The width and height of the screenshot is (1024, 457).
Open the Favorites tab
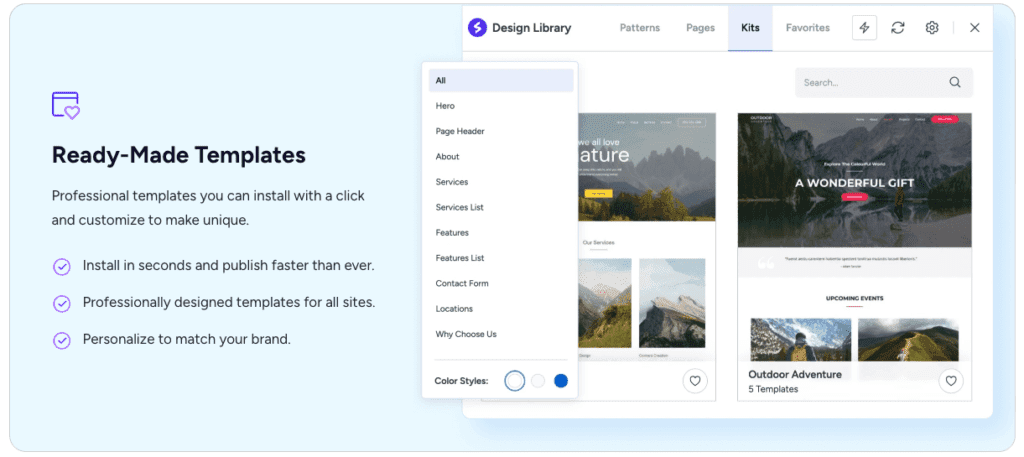tap(807, 28)
